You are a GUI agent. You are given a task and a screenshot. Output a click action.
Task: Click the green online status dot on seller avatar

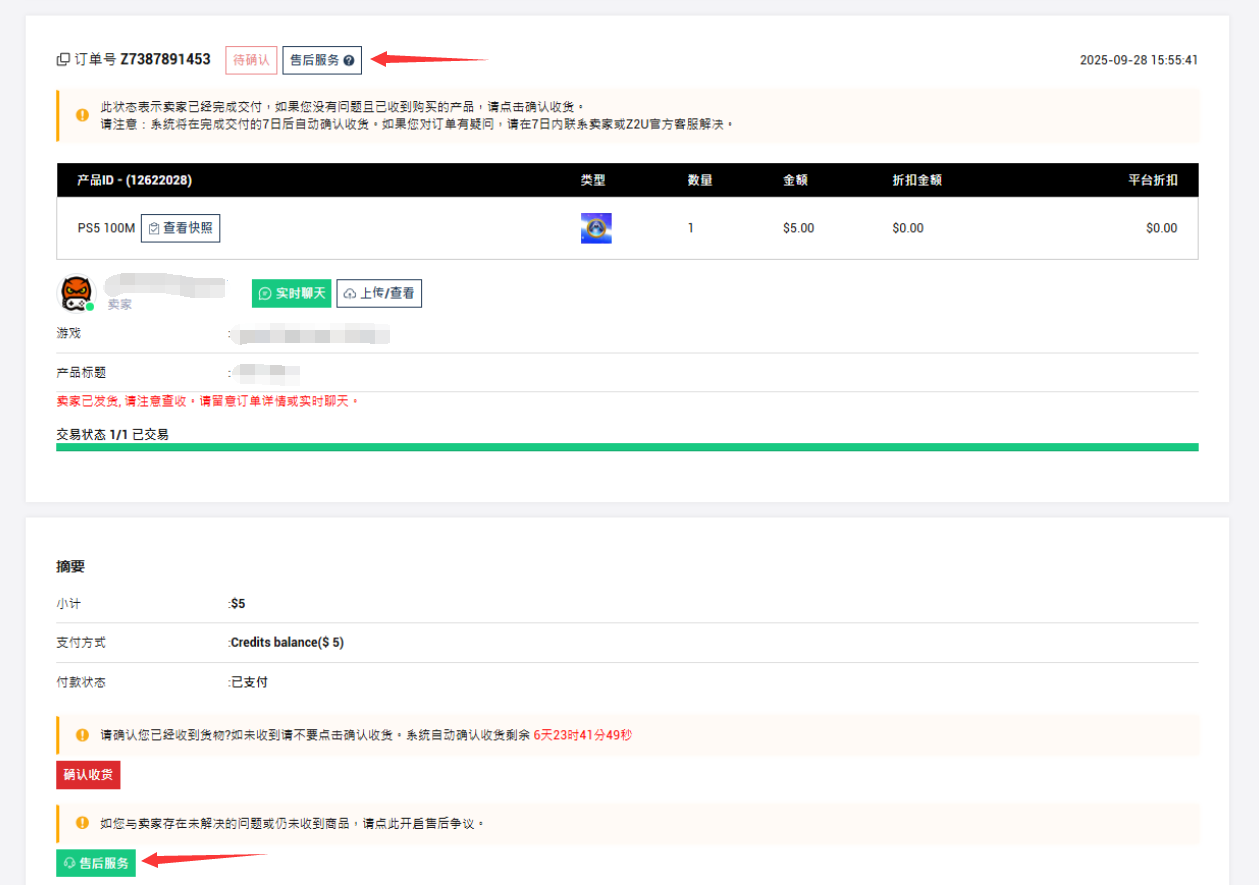(90, 306)
